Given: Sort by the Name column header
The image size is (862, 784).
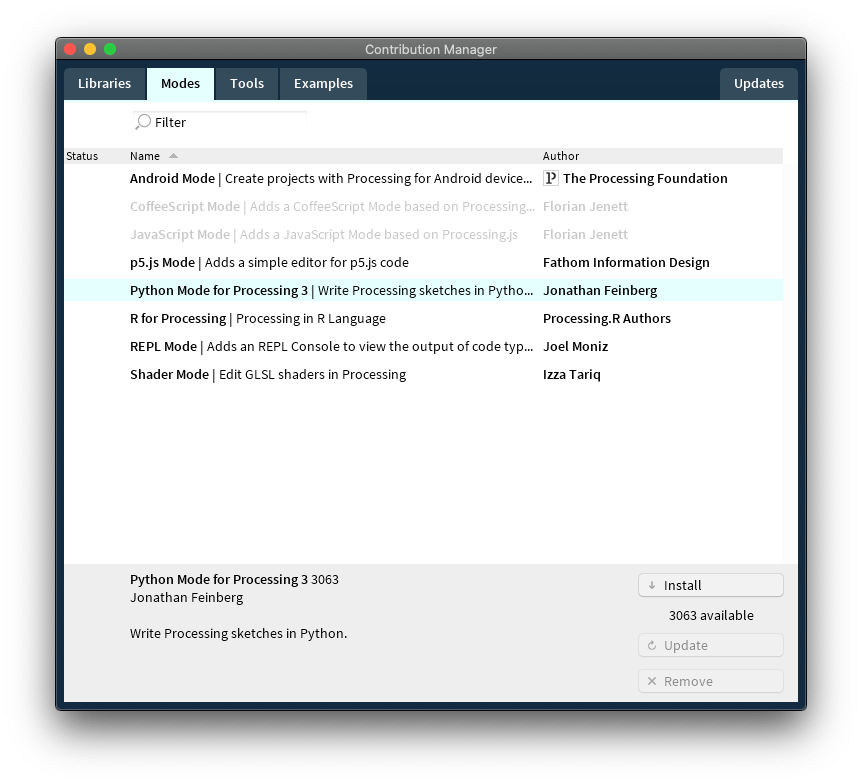Looking at the screenshot, I should tap(145, 156).
